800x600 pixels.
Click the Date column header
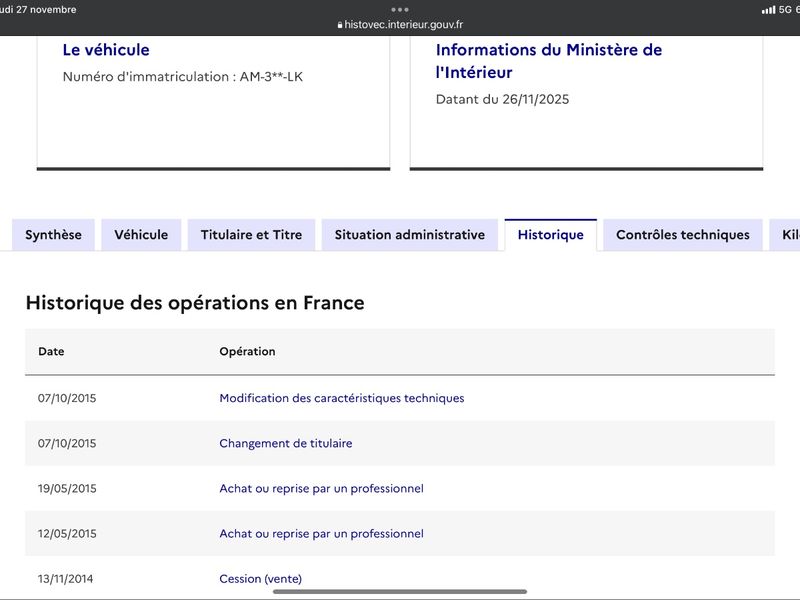51,352
